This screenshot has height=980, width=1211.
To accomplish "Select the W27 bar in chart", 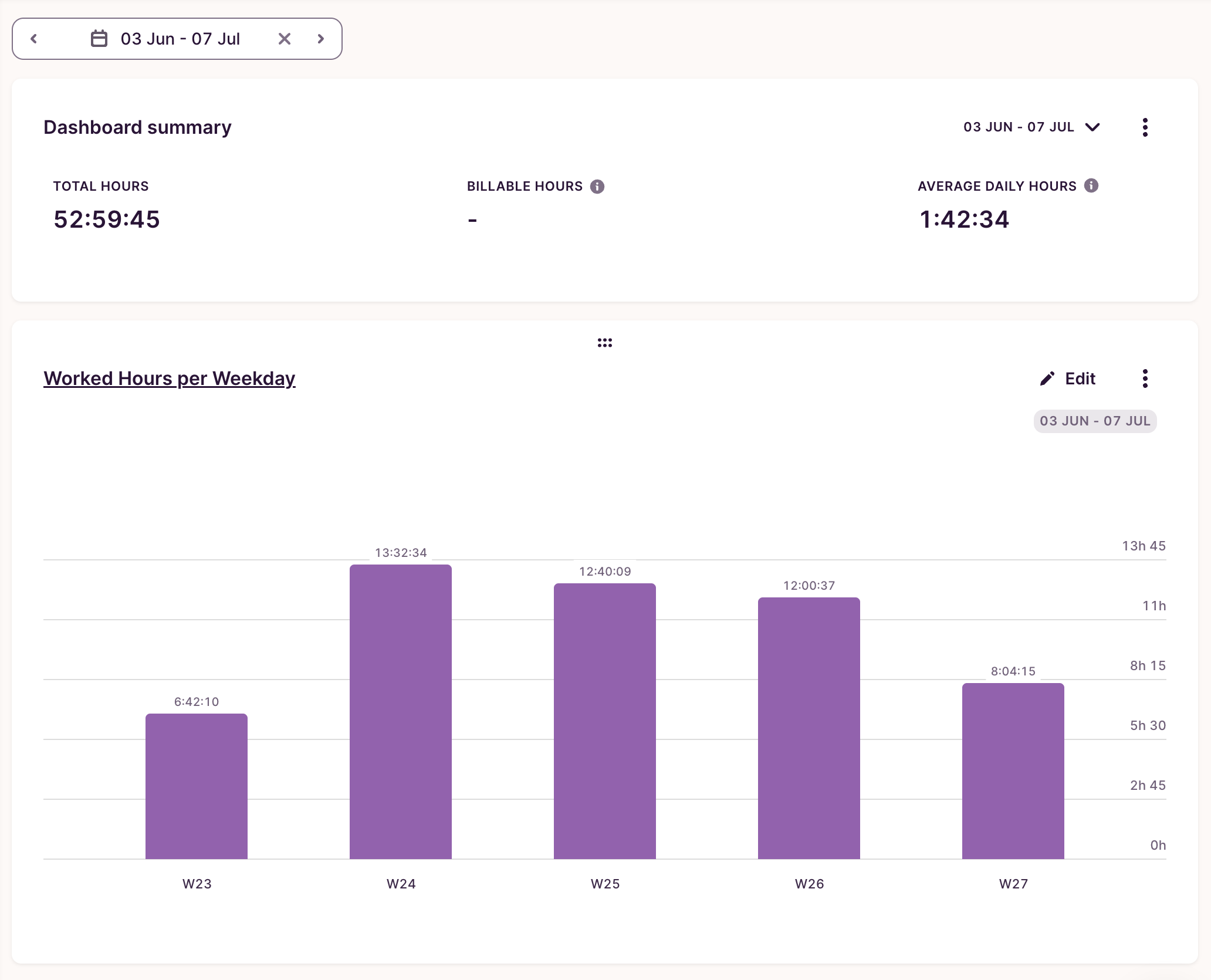I will [x=1013, y=771].
